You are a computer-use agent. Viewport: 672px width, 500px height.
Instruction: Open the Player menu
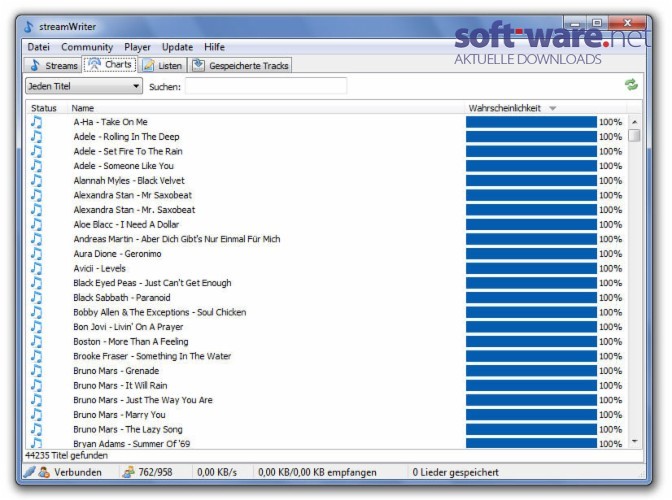[137, 47]
